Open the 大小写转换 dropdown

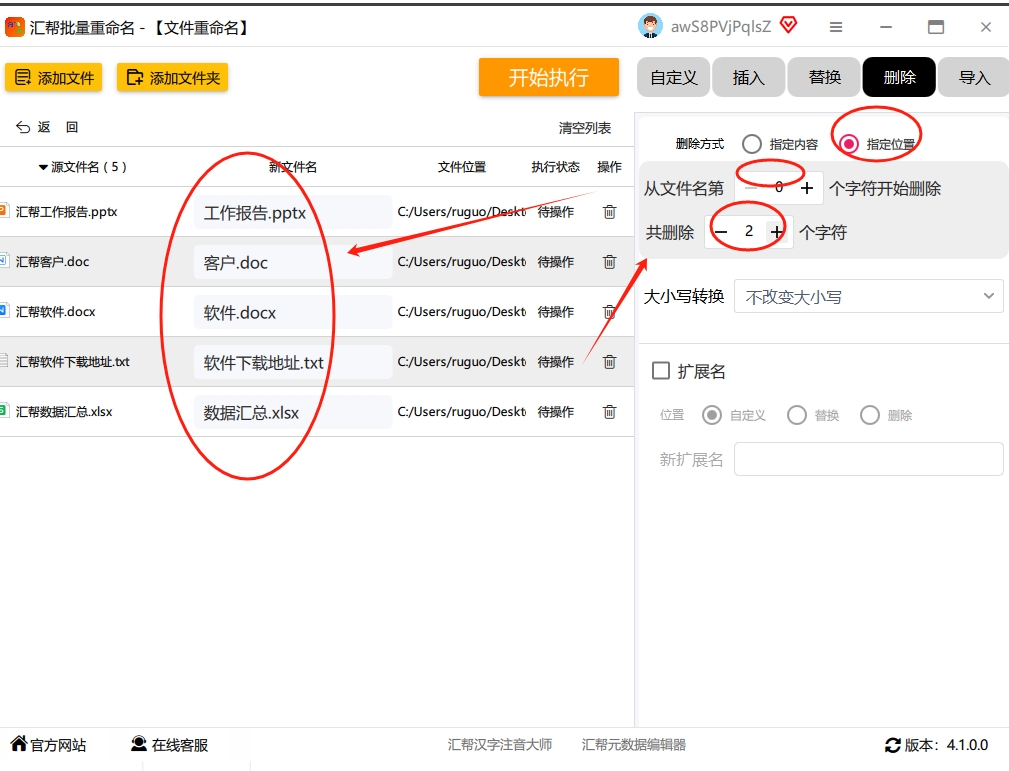tap(869, 297)
